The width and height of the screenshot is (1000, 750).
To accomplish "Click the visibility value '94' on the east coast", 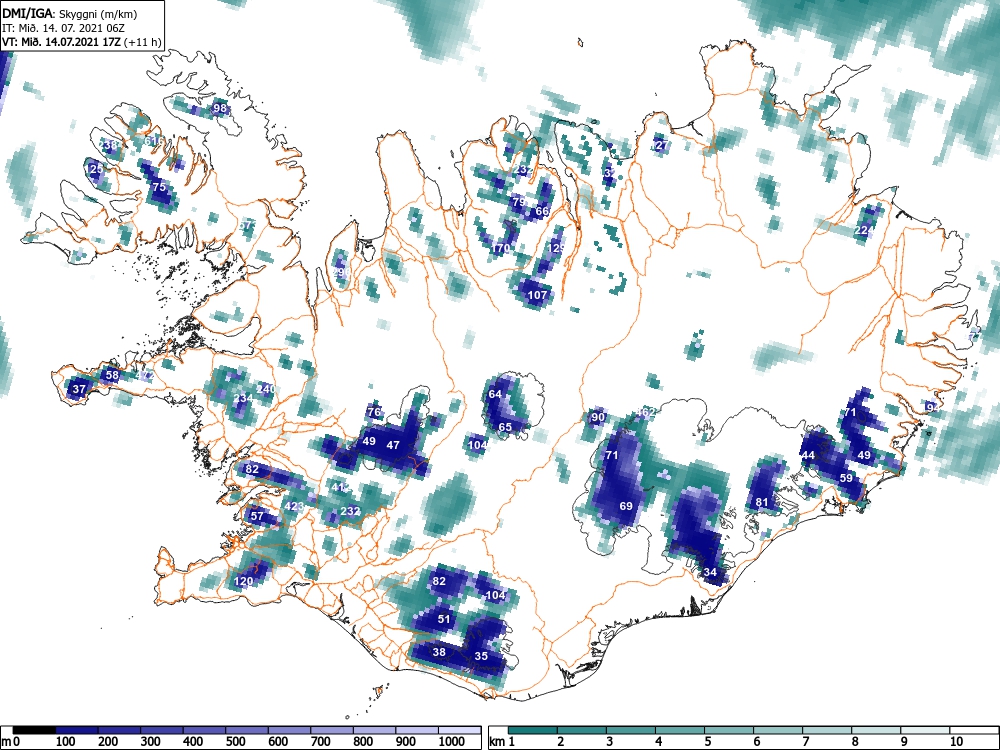I will pos(932,408).
